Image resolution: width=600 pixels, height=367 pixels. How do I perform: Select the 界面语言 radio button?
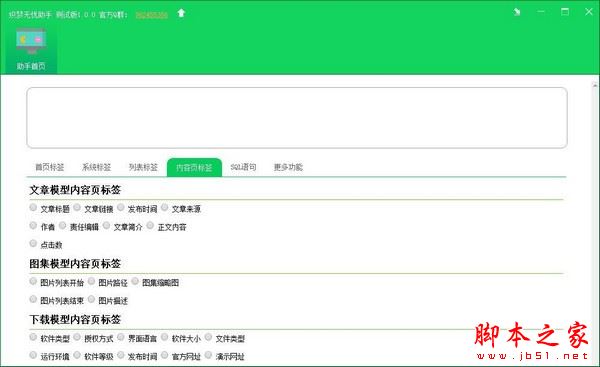(x=121, y=337)
